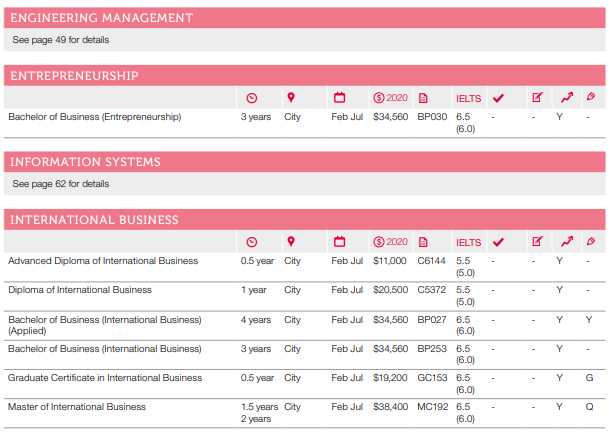
Task: Click the clock icon in International Business header
Action: pyautogui.click(x=252, y=242)
